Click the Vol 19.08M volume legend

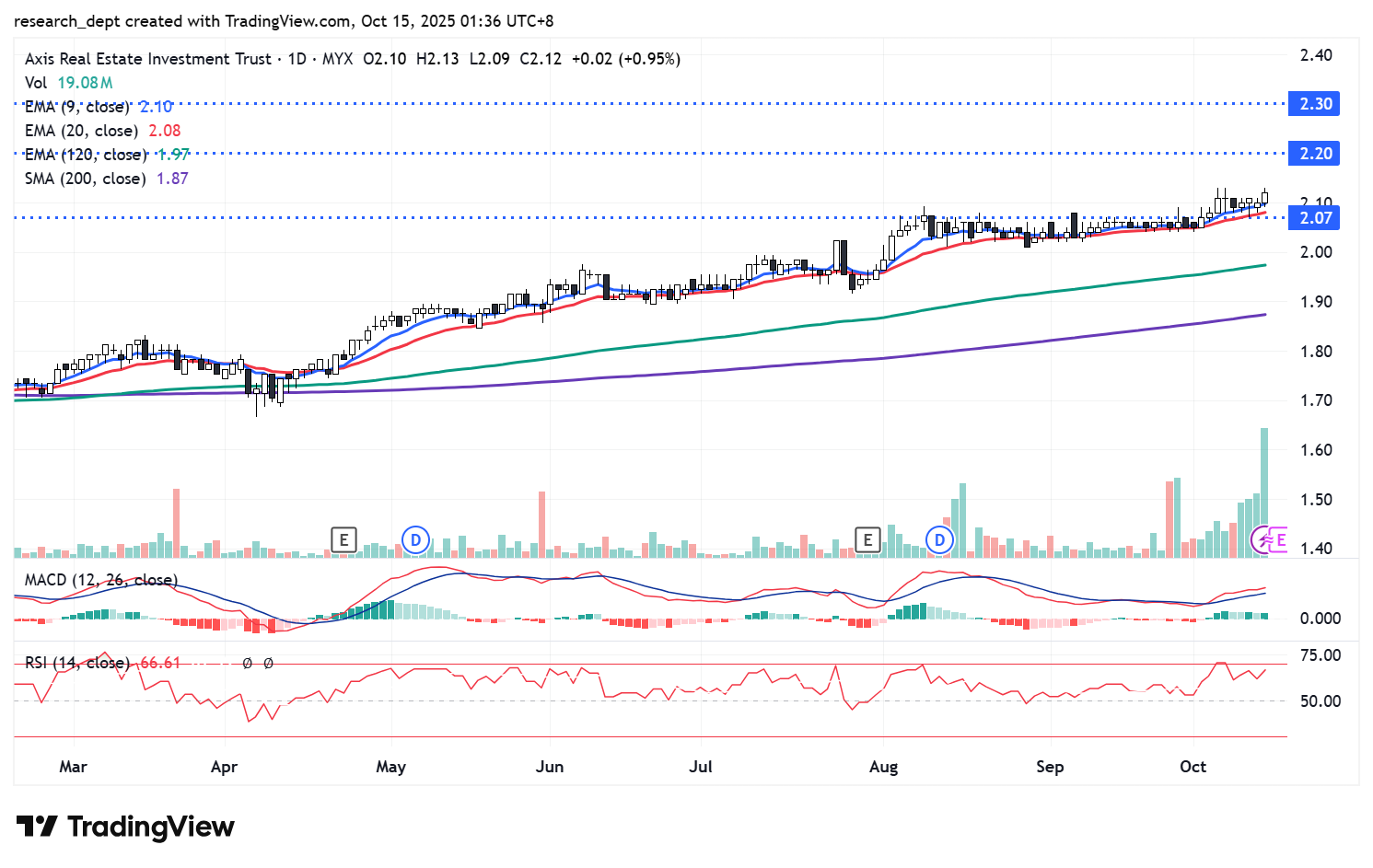point(68,83)
